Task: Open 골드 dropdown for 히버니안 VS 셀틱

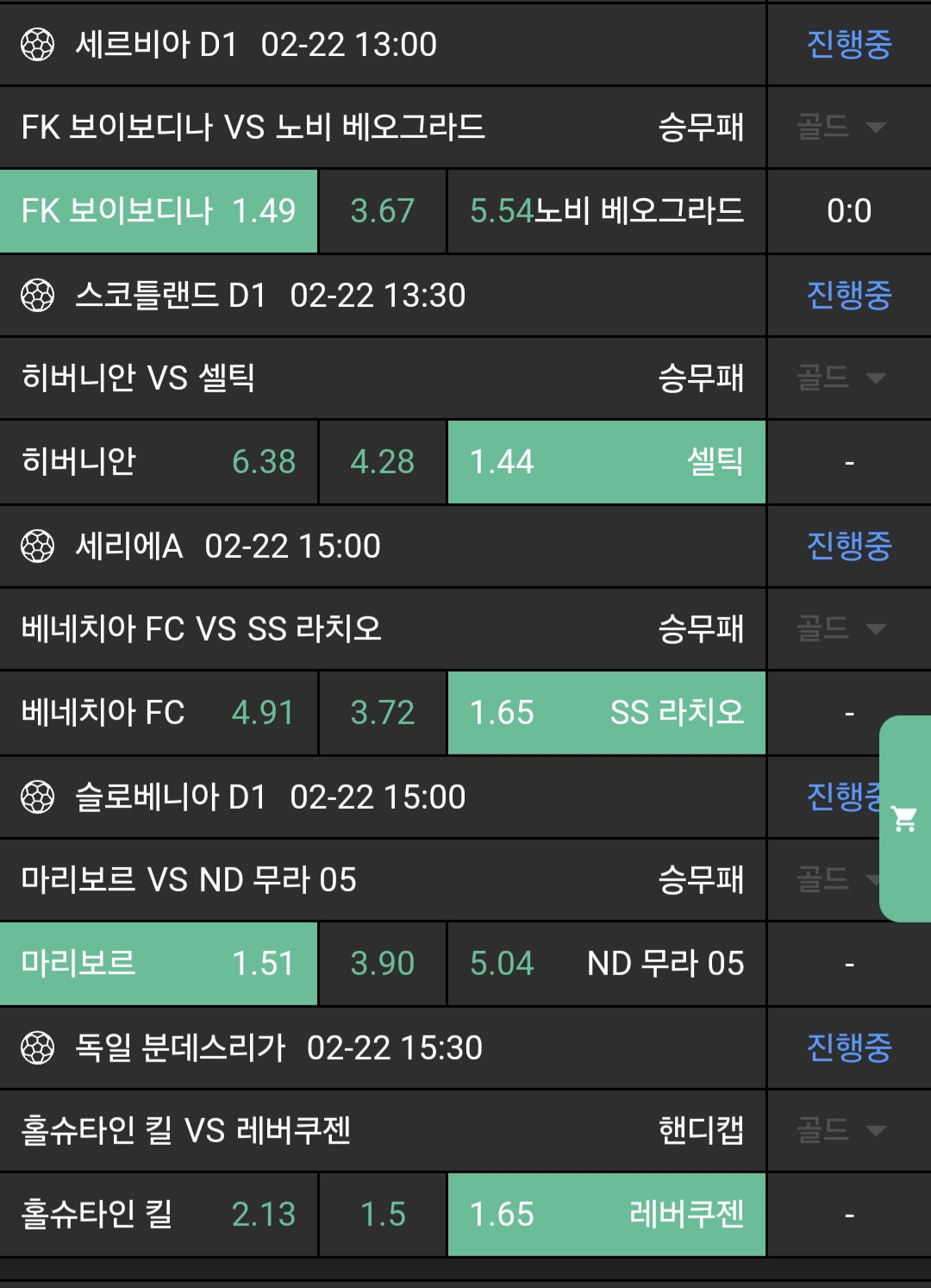Action: pos(840,378)
